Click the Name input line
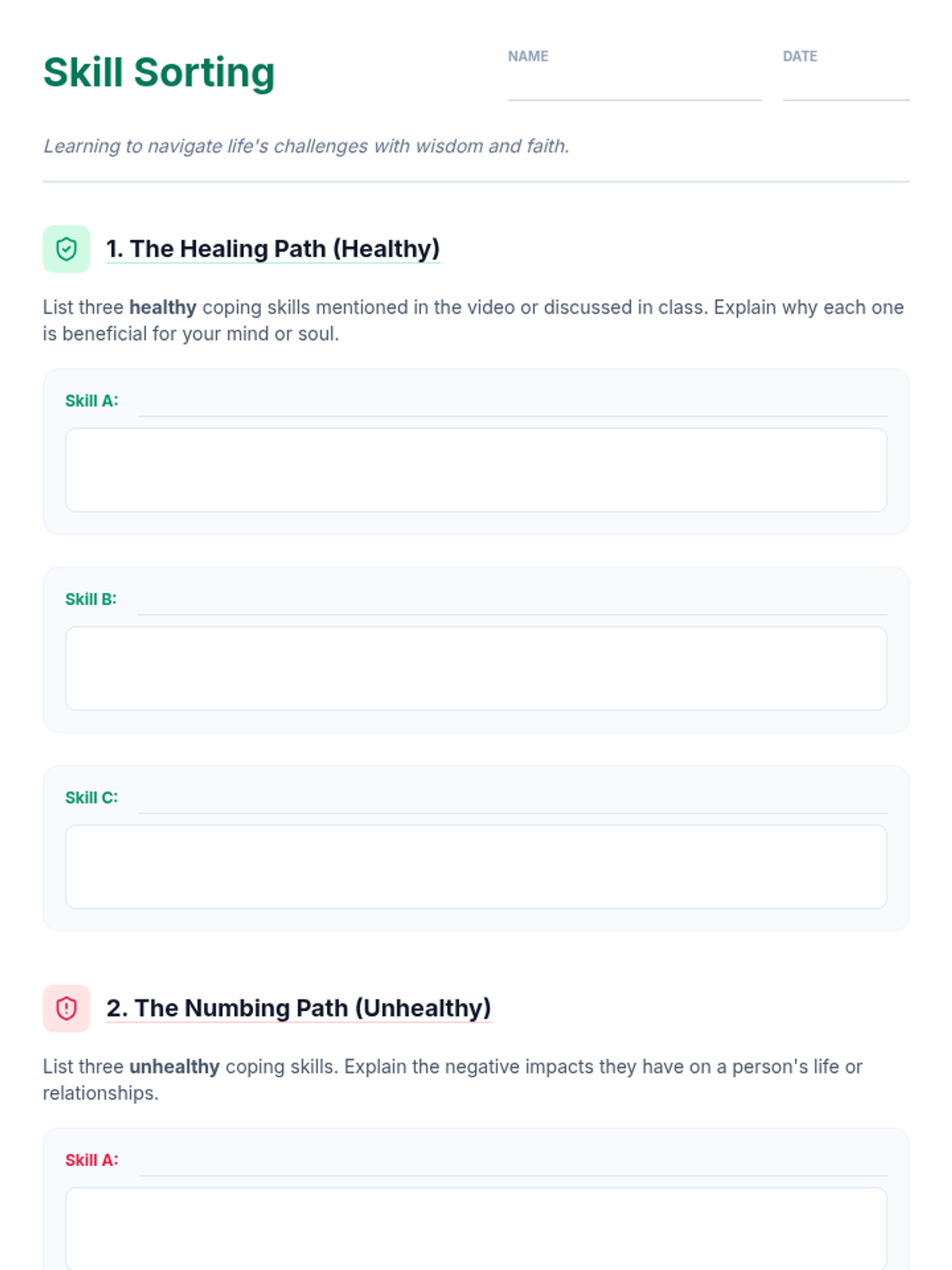This screenshot has height=1270, width=952. click(634, 87)
